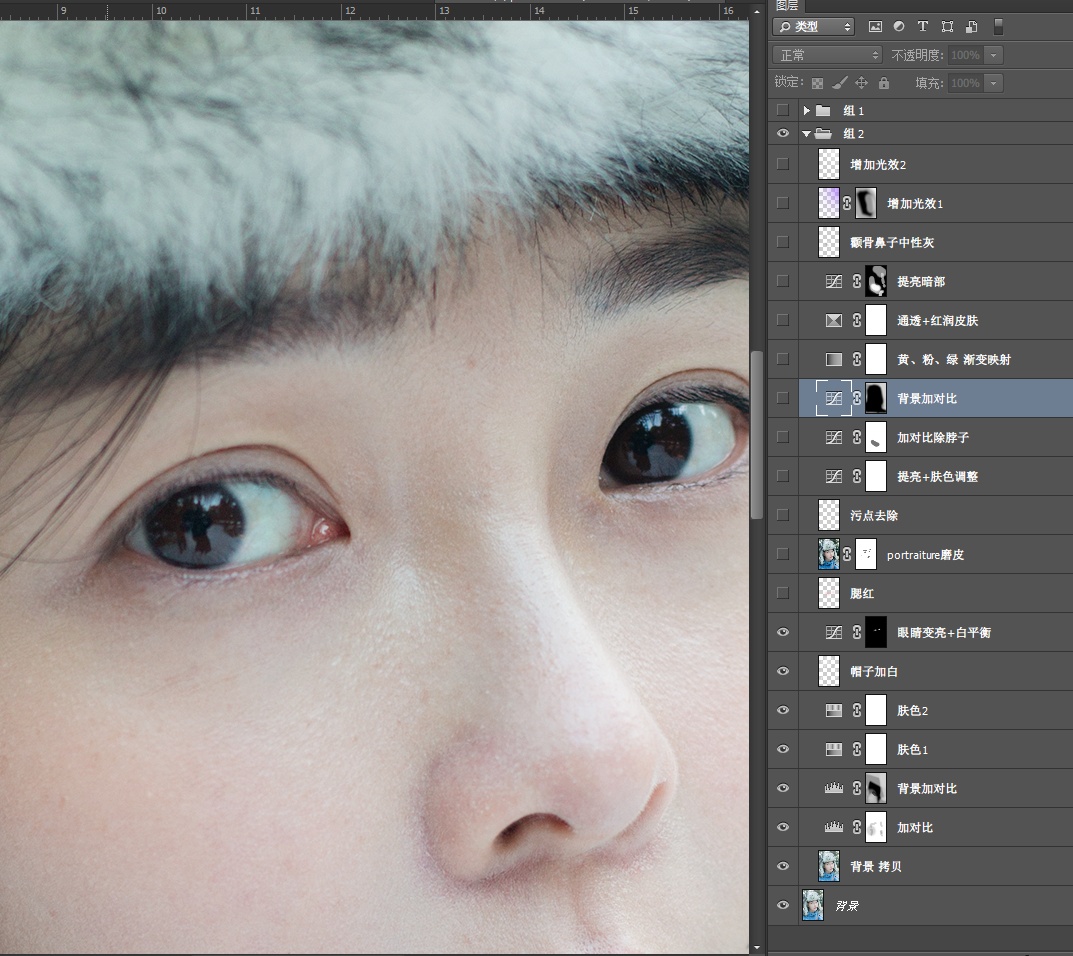The height and width of the screenshot is (956, 1073).
Task: Select the 背景 layer thumbnail
Action: point(813,905)
